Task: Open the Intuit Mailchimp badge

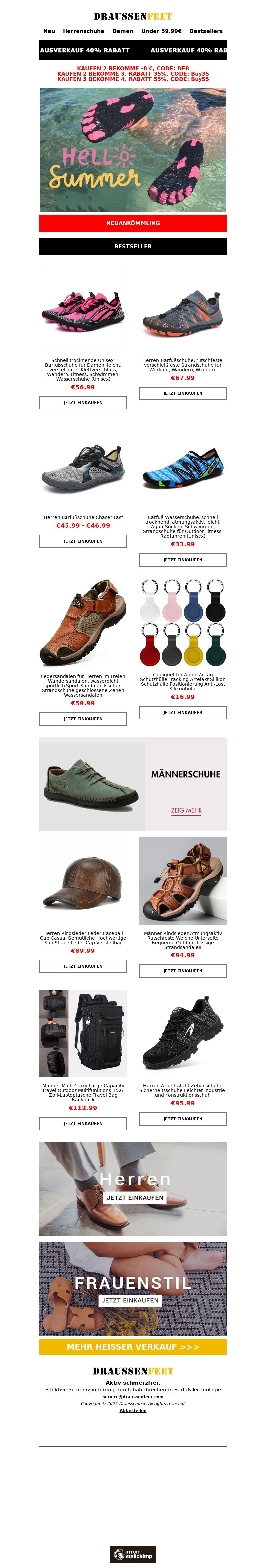Action: pyautogui.click(x=133, y=1554)
